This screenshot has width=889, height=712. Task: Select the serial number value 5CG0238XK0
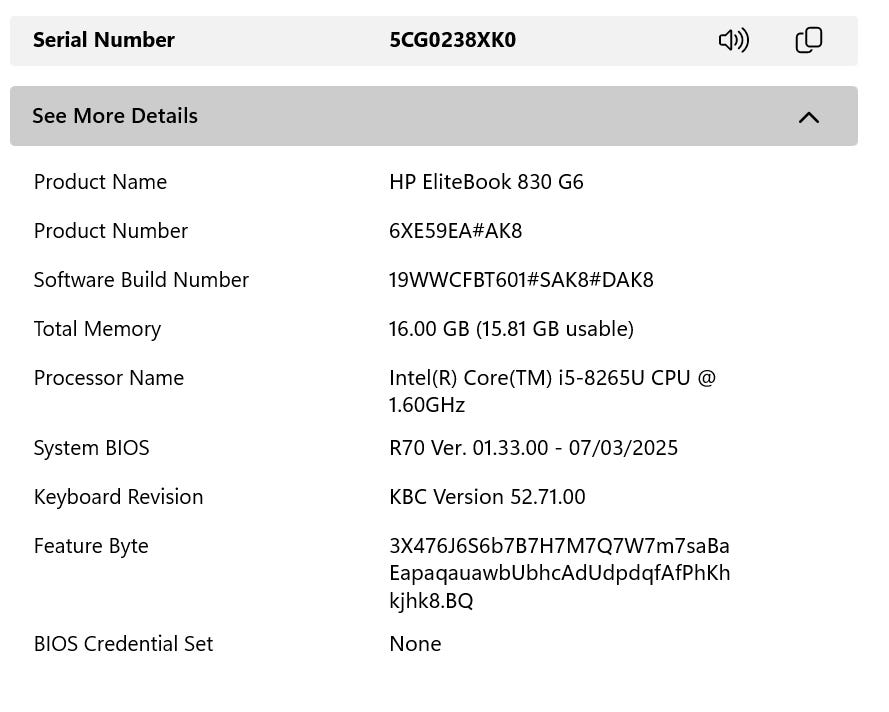coord(452,40)
